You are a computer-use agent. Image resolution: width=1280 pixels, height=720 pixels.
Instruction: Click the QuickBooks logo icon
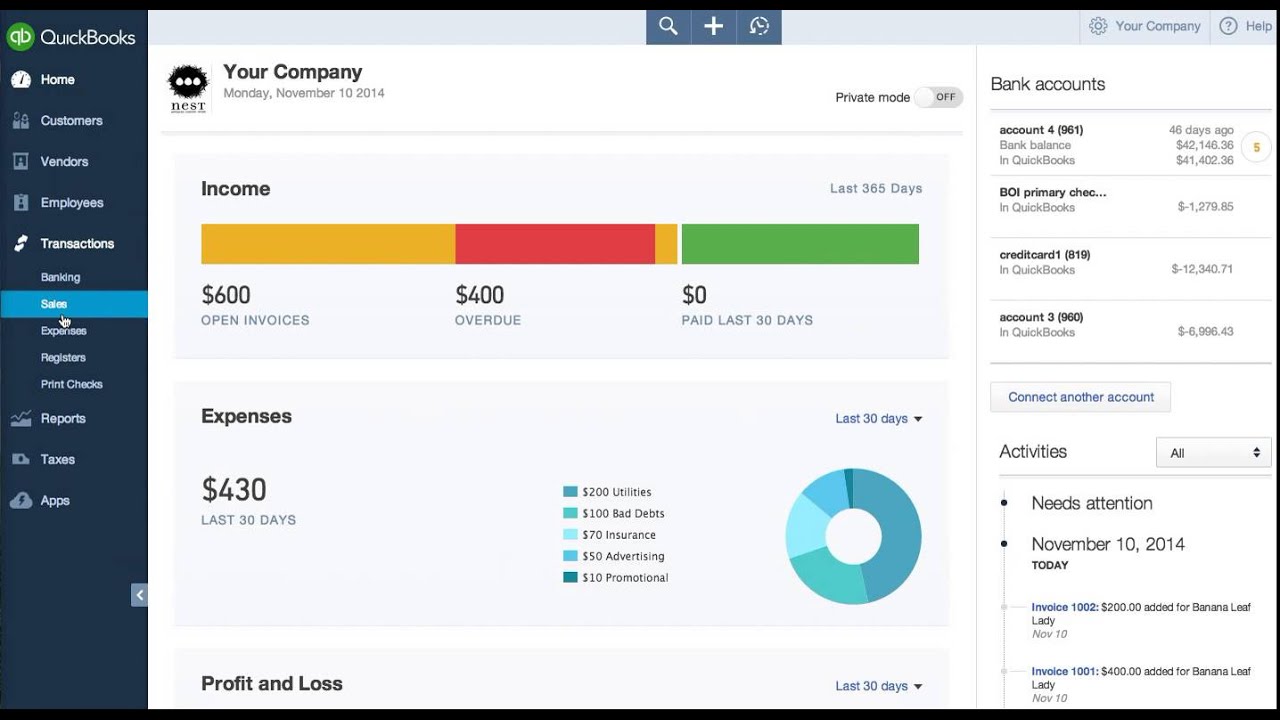[x=20, y=37]
